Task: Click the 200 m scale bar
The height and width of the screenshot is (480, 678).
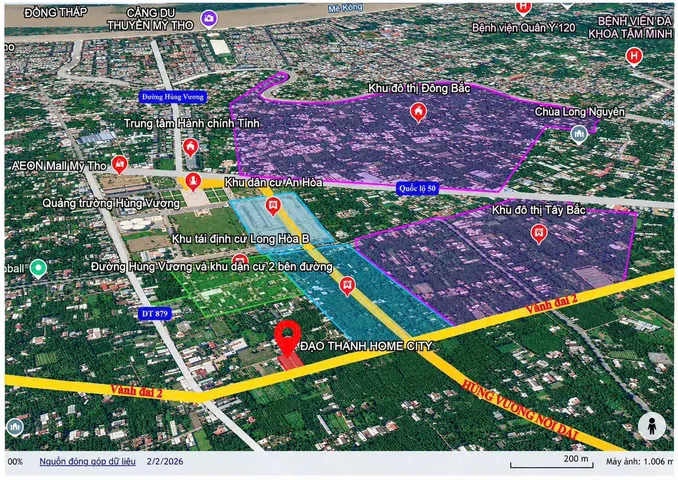Action: 551,462
